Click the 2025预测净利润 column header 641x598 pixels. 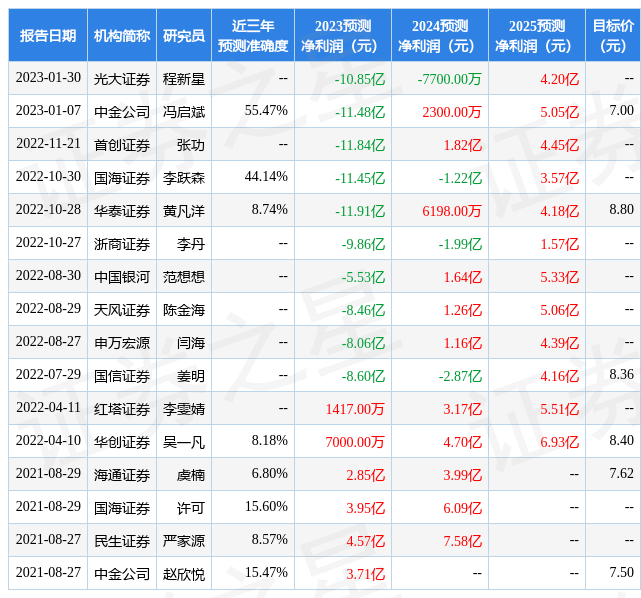click(537, 36)
